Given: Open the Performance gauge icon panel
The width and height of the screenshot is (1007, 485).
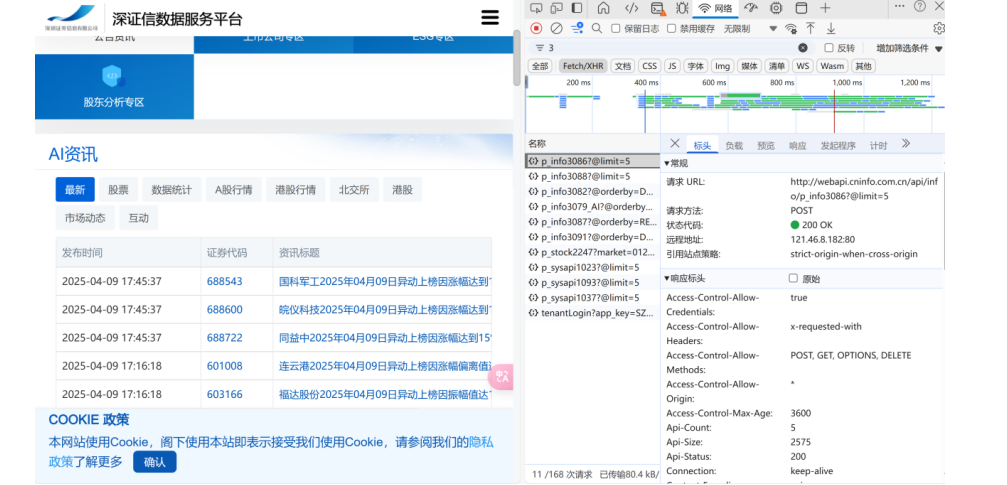Looking at the screenshot, I should point(751,8).
